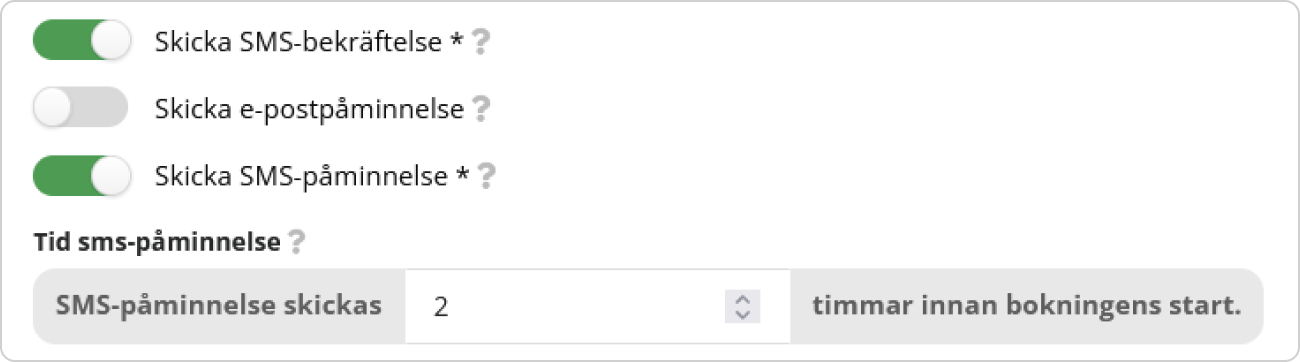Open help icon beside Skicka e-postpåminnelse
The height and width of the screenshot is (362, 1300).
tap(480, 109)
